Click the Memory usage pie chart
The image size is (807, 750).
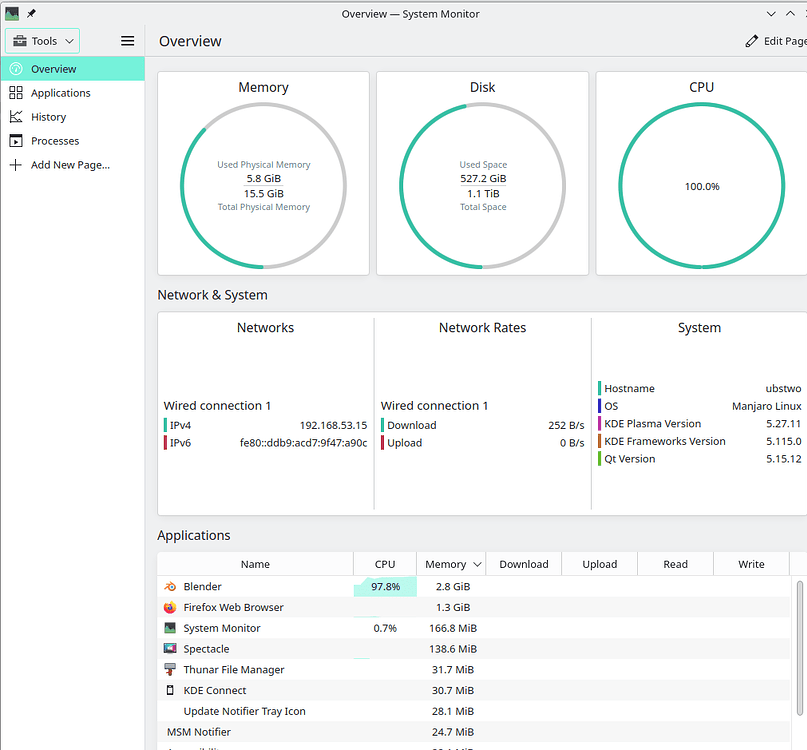tap(264, 185)
